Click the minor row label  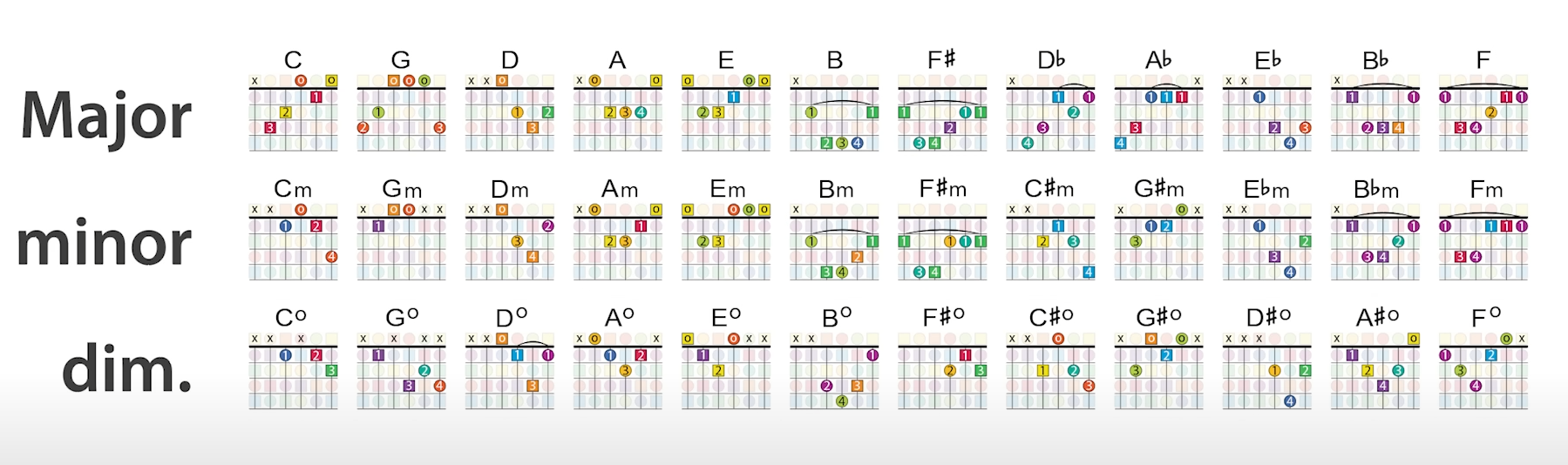pos(104,244)
